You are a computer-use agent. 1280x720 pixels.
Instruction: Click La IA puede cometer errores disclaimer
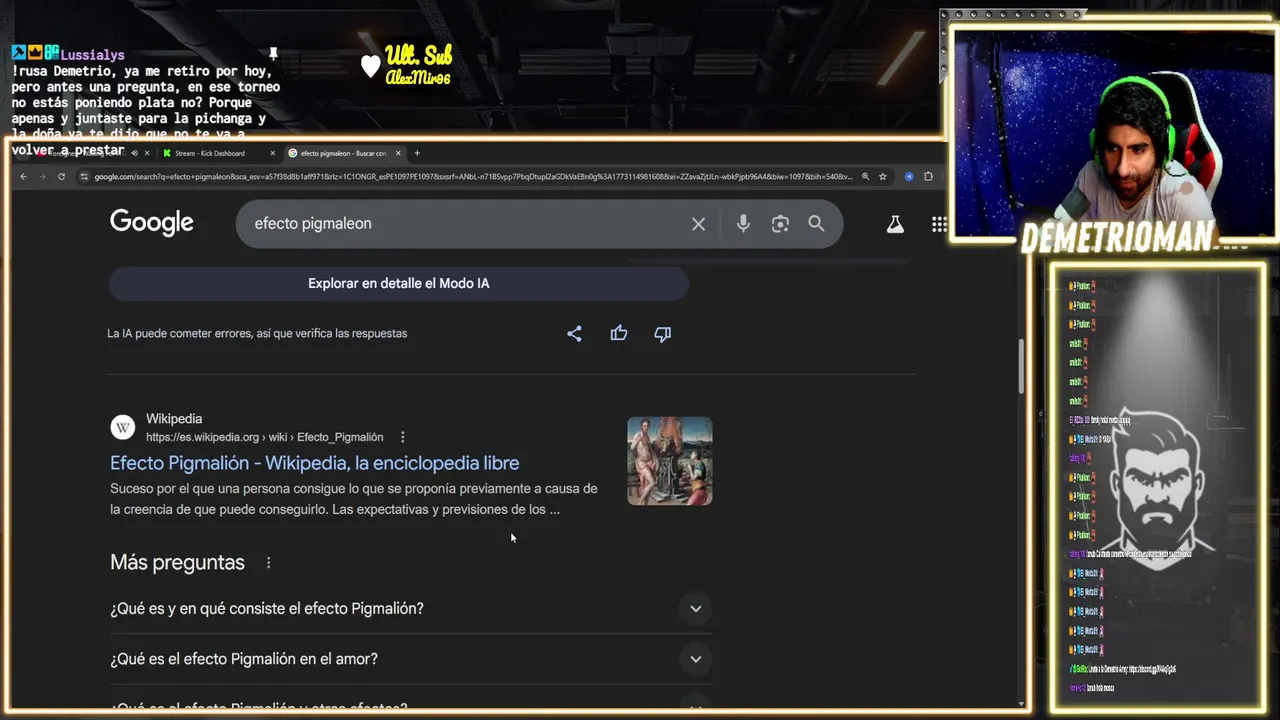257,334
